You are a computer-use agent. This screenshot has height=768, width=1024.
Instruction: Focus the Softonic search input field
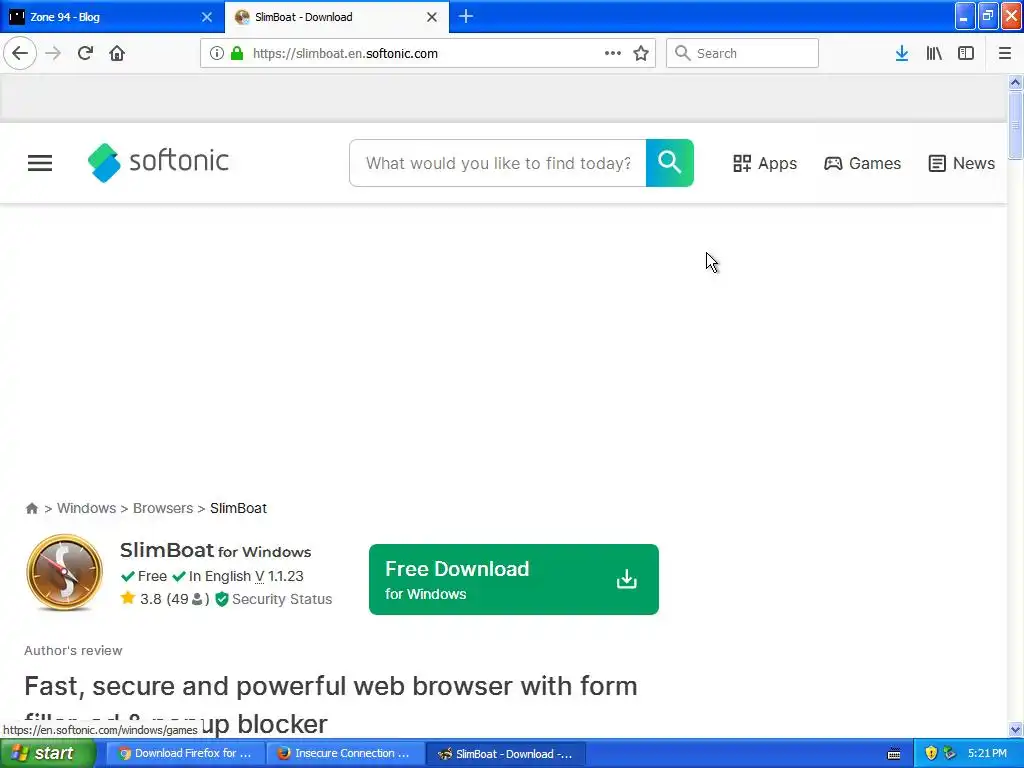pyautogui.click(x=498, y=163)
